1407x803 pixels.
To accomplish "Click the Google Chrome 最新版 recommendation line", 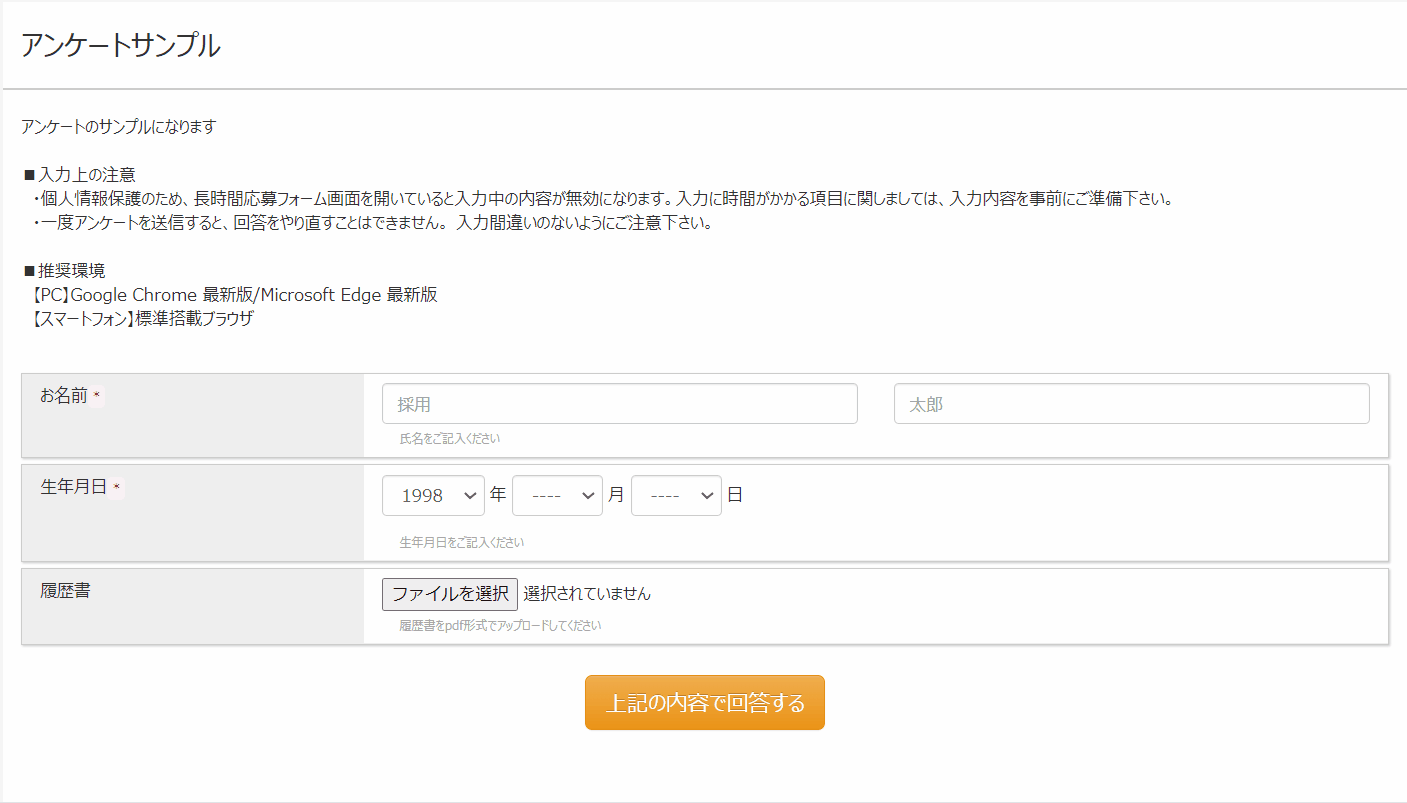I will coord(230,295).
